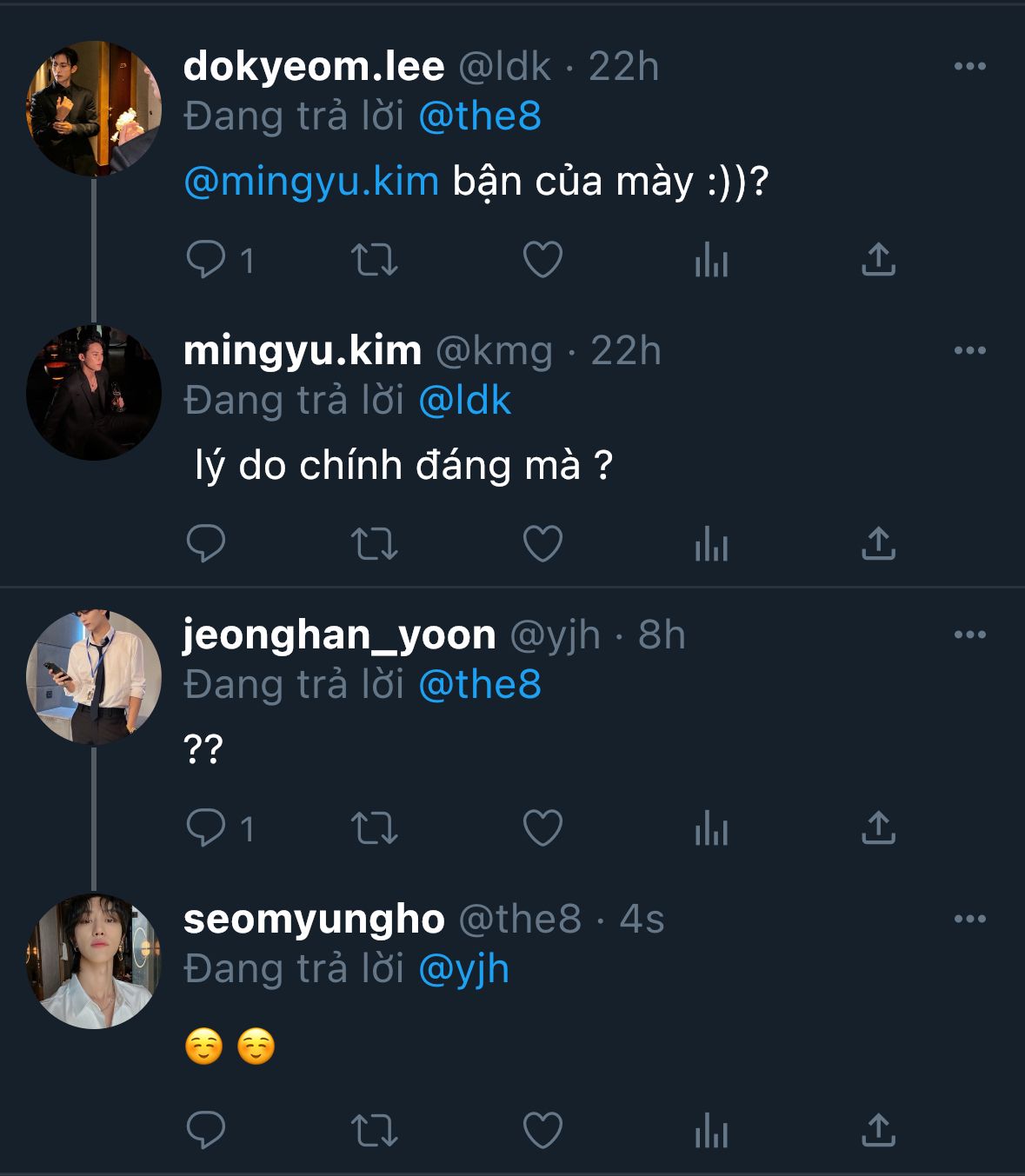Like seomyungho's emoji tweet
1025x1176 pixels.
coord(542,1130)
